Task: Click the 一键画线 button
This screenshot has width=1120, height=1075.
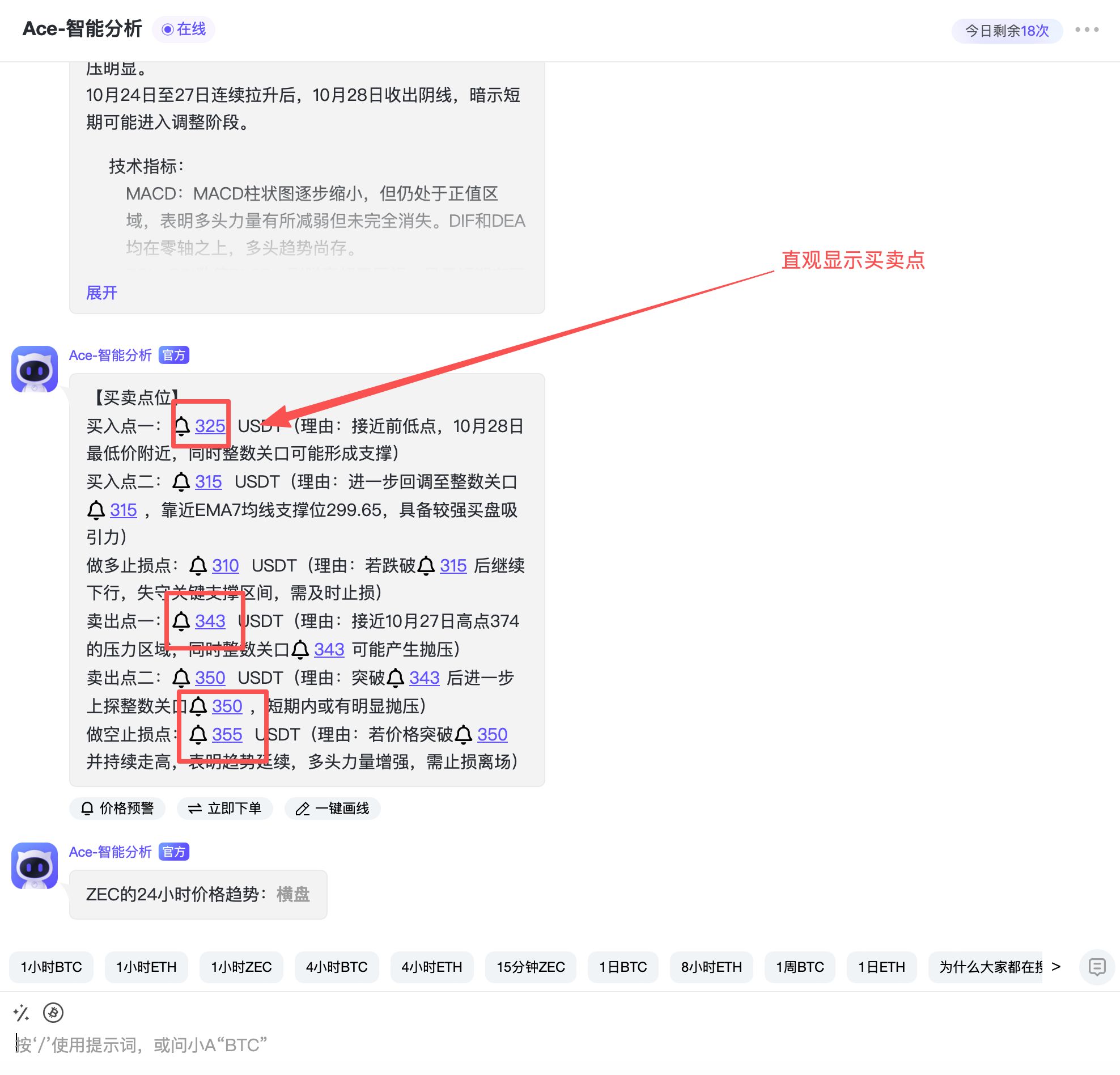Action: click(332, 809)
